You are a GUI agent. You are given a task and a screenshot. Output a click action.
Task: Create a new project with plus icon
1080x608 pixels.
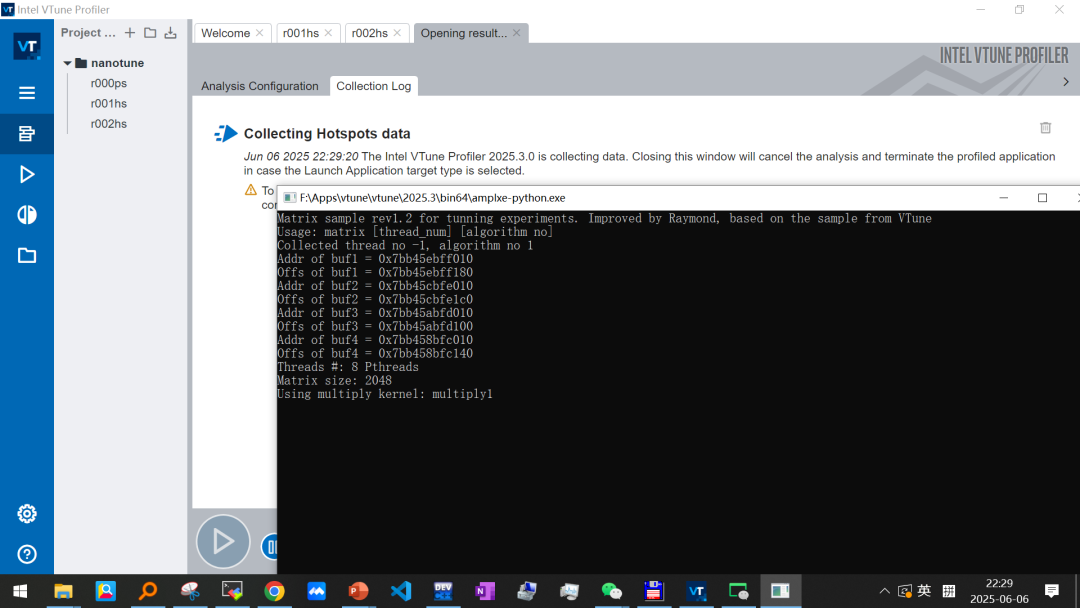(129, 32)
